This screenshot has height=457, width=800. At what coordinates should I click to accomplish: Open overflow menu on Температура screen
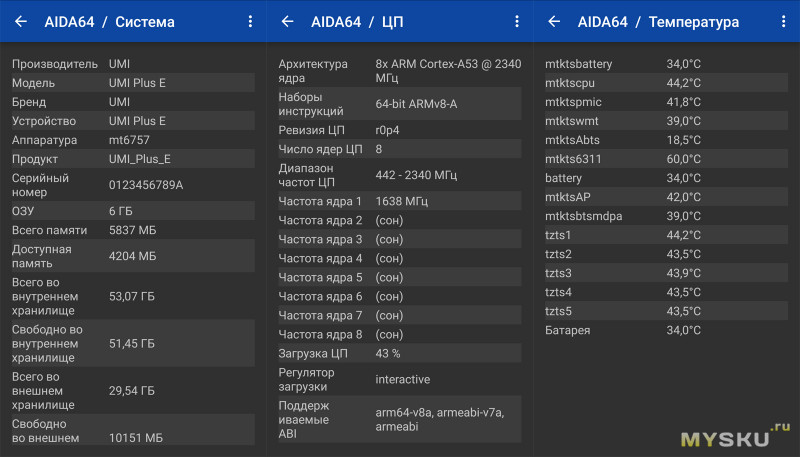[x=783, y=21]
